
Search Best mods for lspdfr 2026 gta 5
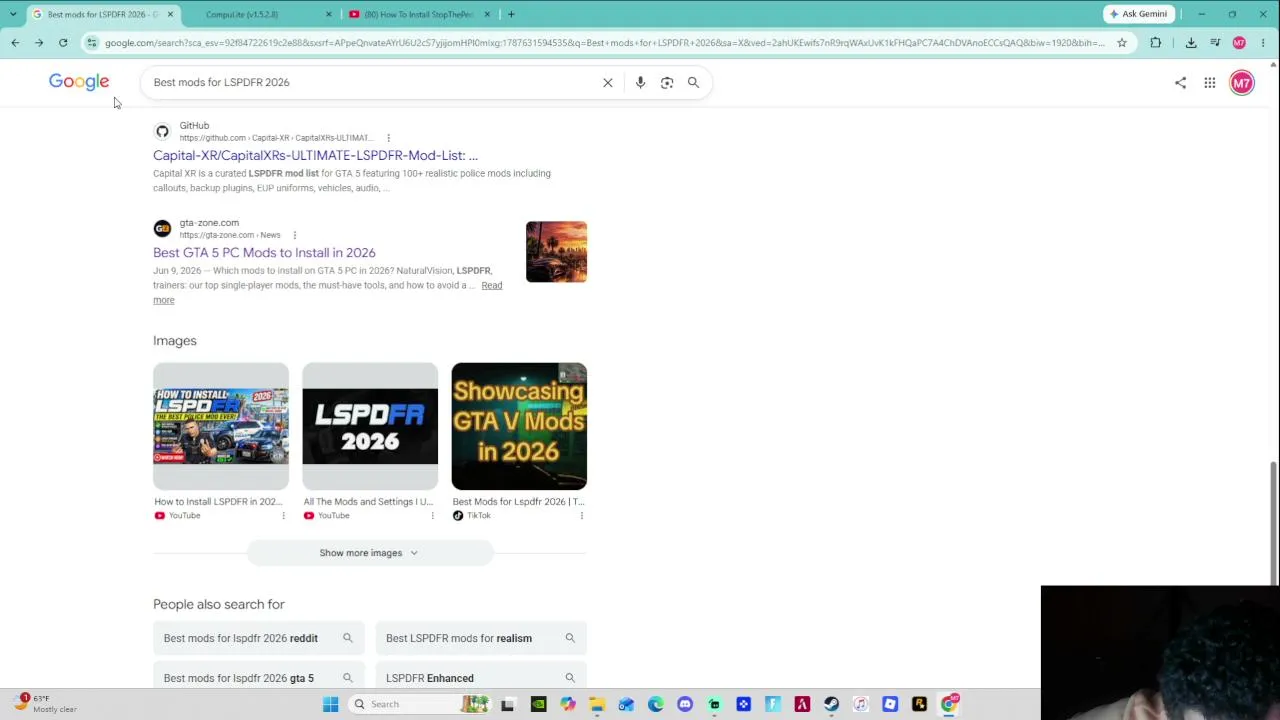pyautogui.click(x=258, y=678)
